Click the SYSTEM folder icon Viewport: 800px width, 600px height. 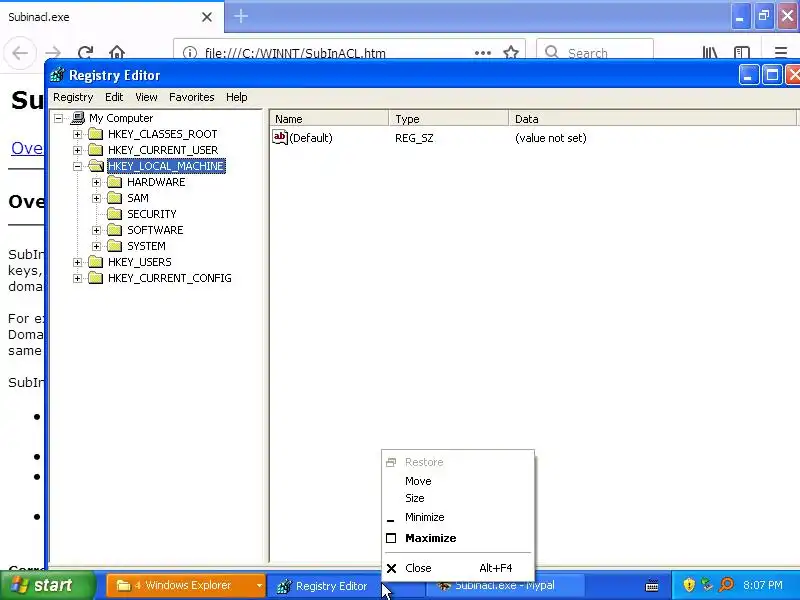115,246
